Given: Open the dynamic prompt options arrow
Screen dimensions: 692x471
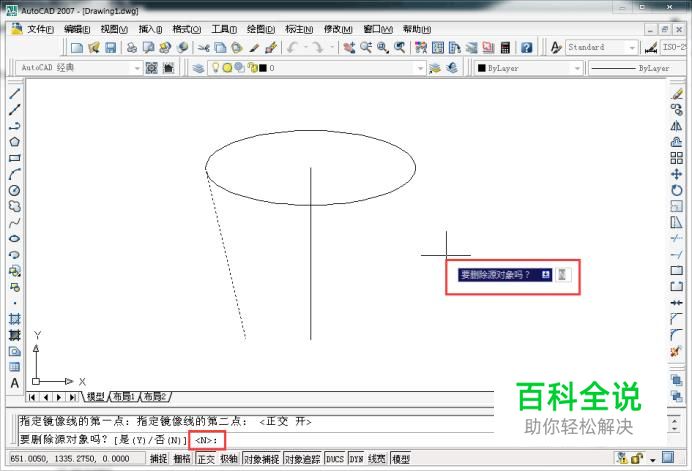Looking at the screenshot, I should click(x=545, y=275).
